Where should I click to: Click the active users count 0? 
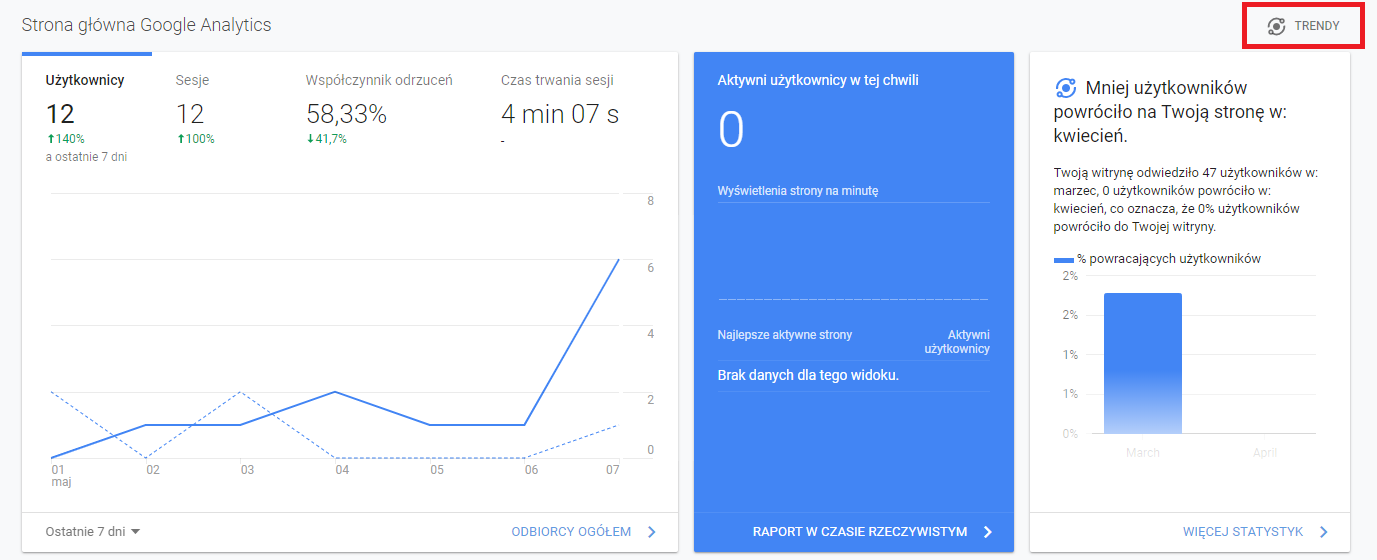coord(731,130)
